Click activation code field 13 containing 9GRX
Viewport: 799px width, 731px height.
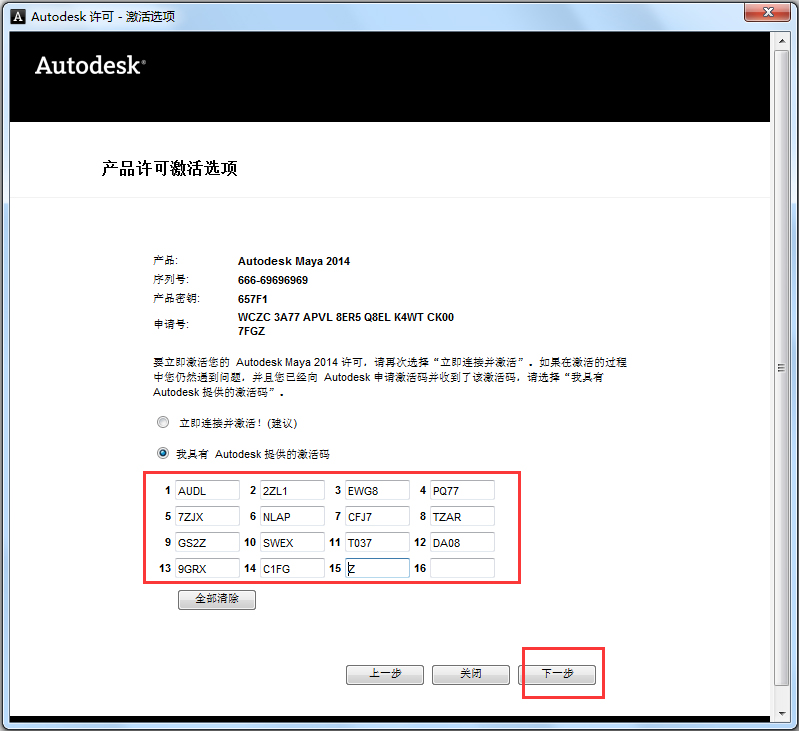click(207, 568)
